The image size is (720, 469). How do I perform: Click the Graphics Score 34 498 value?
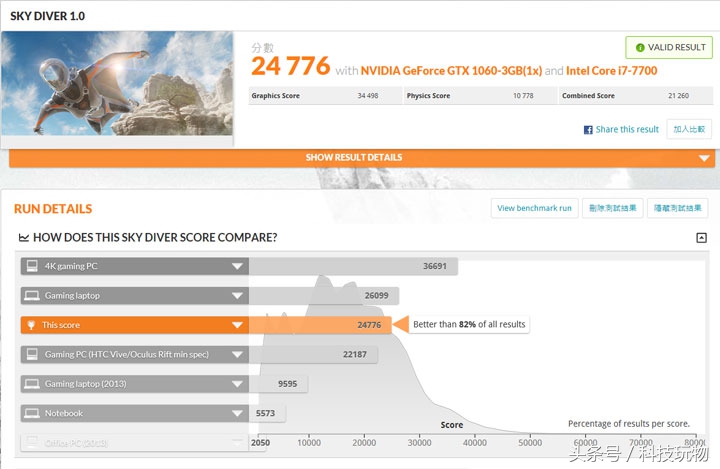368,96
